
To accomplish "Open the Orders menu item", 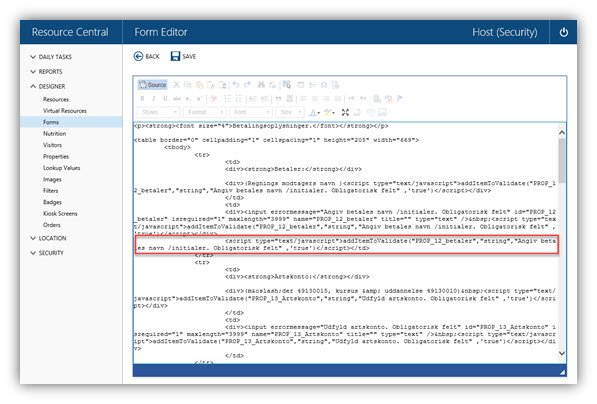I will [x=52, y=225].
